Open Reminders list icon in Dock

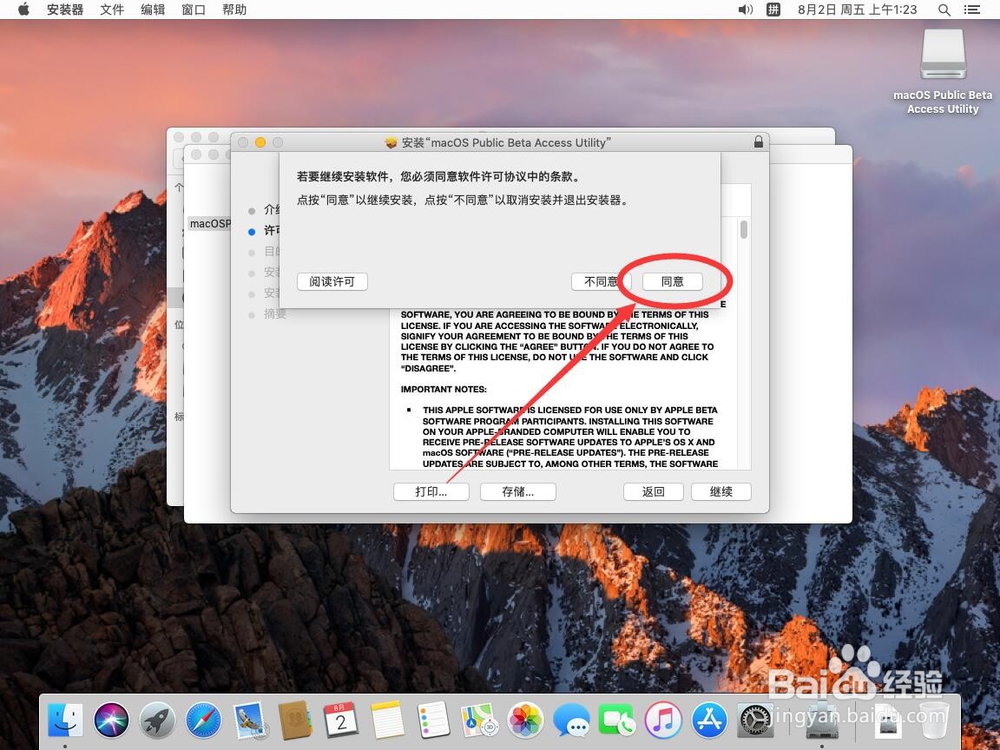[x=433, y=721]
